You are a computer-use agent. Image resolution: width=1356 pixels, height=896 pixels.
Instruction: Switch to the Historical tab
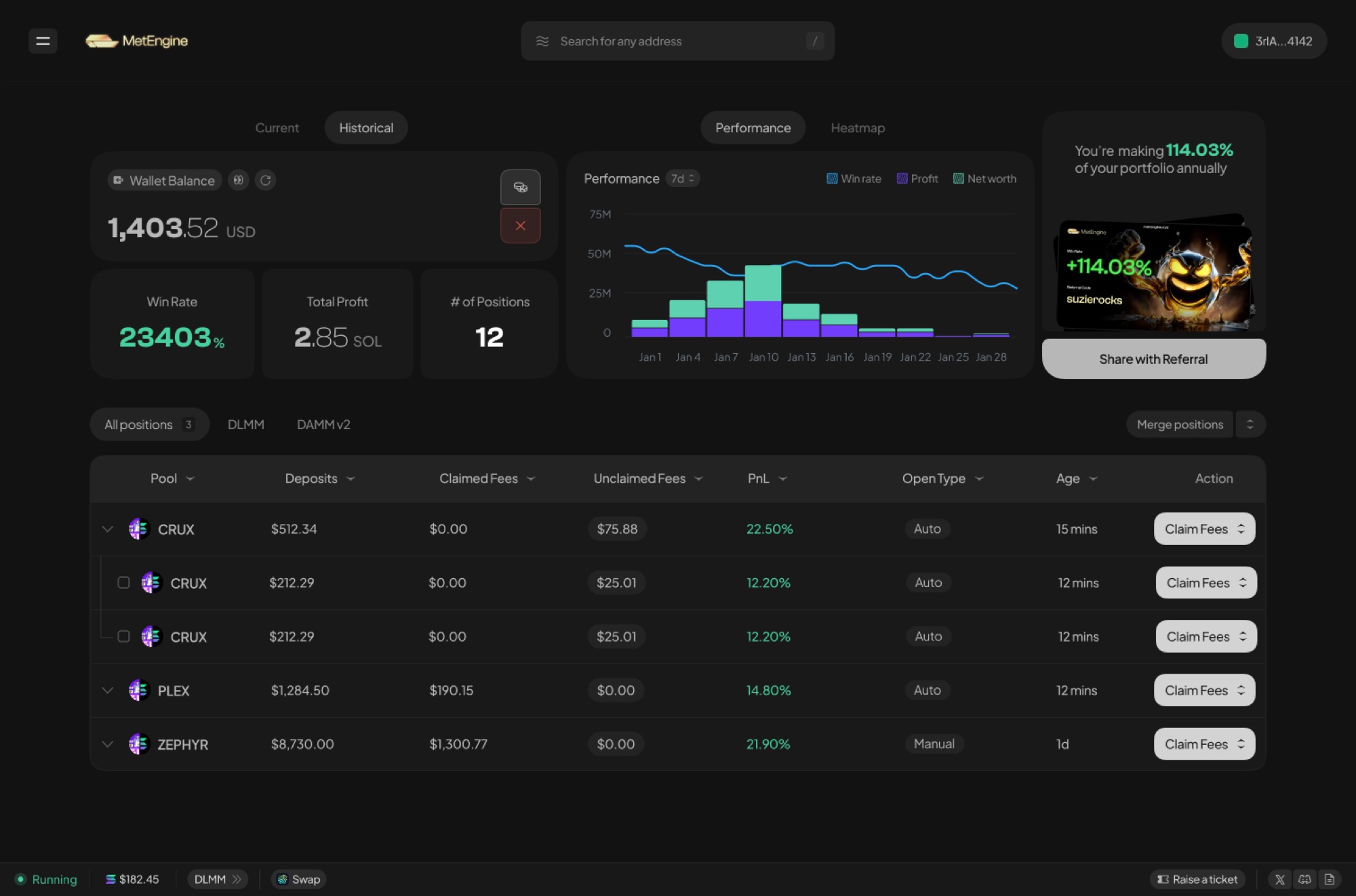pyautogui.click(x=366, y=127)
